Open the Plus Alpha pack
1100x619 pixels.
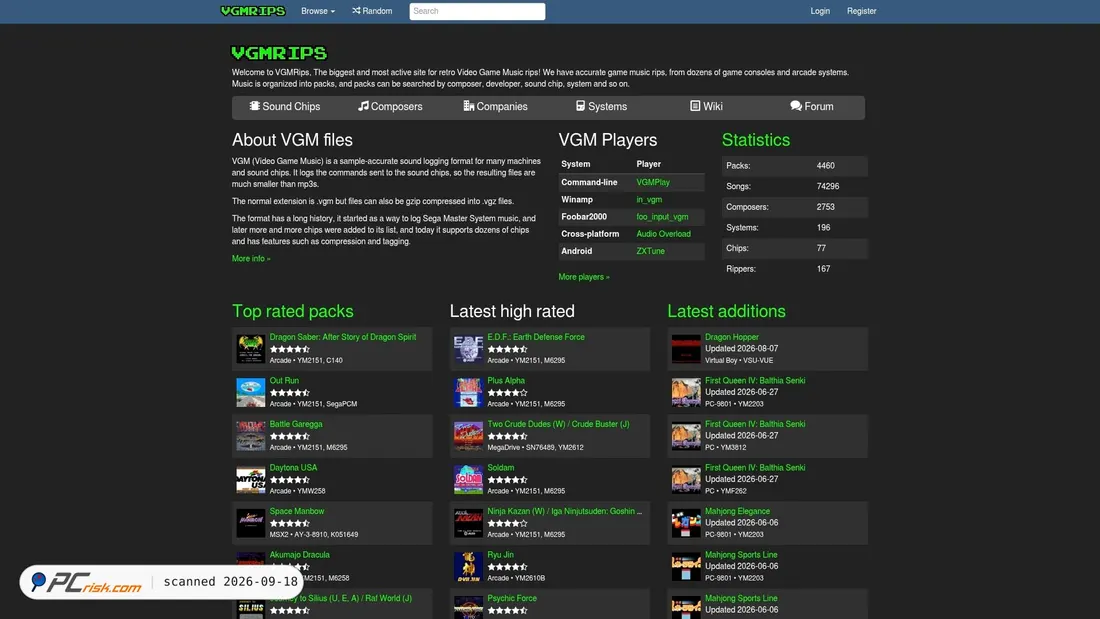pos(506,381)
